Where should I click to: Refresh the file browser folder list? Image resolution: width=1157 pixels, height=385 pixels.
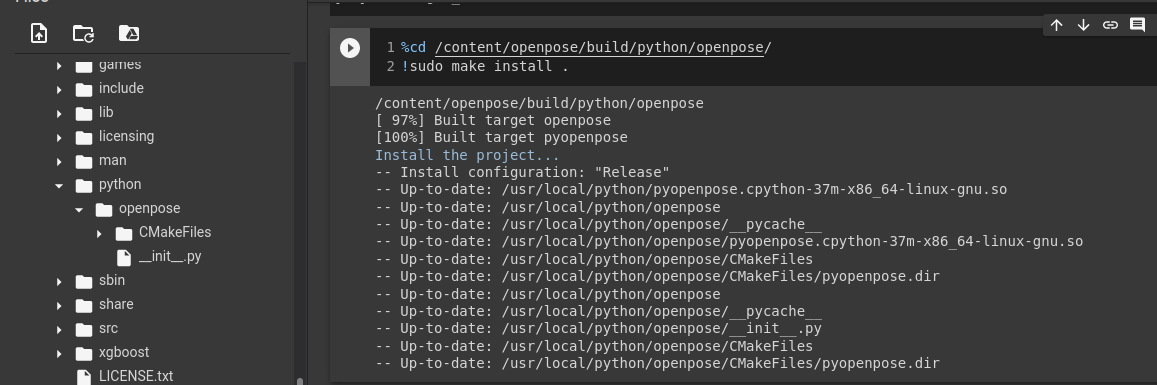coord(83,33)
